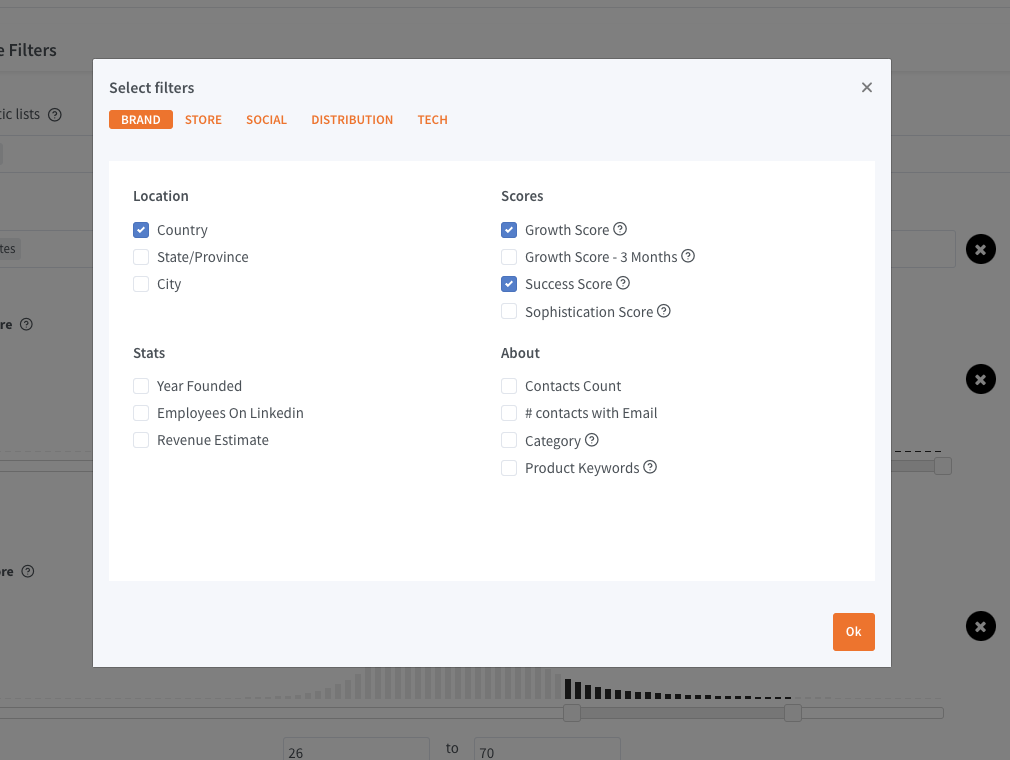Click help icon next to Category
1010x760 pixels.
pyautogui.click(x=592, y=440)
